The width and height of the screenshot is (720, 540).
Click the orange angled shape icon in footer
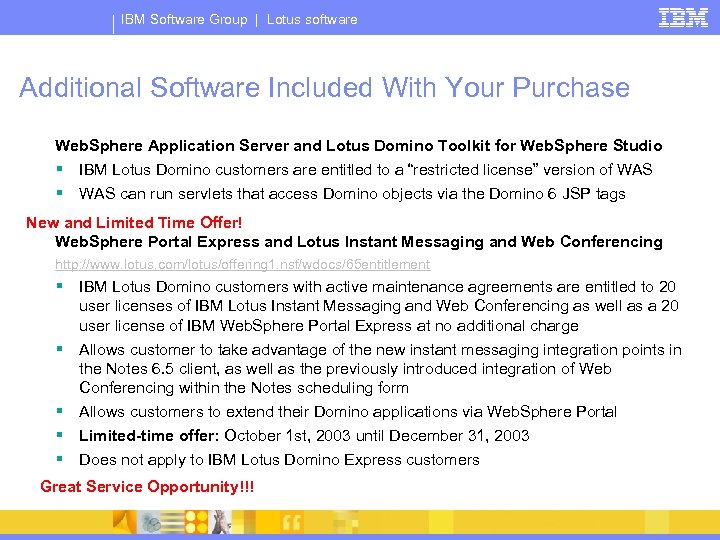124,522
